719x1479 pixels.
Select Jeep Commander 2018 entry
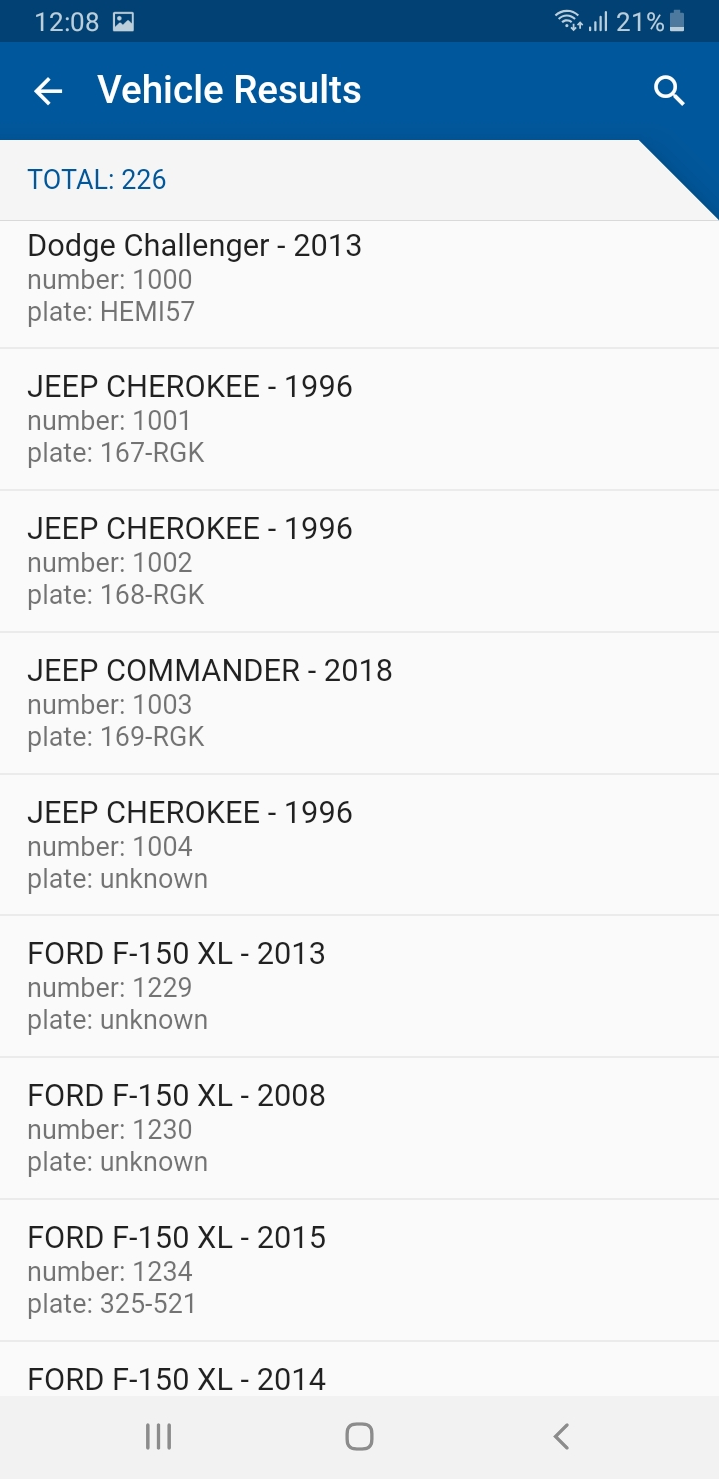pyautogui.click(x=359, y=703)
